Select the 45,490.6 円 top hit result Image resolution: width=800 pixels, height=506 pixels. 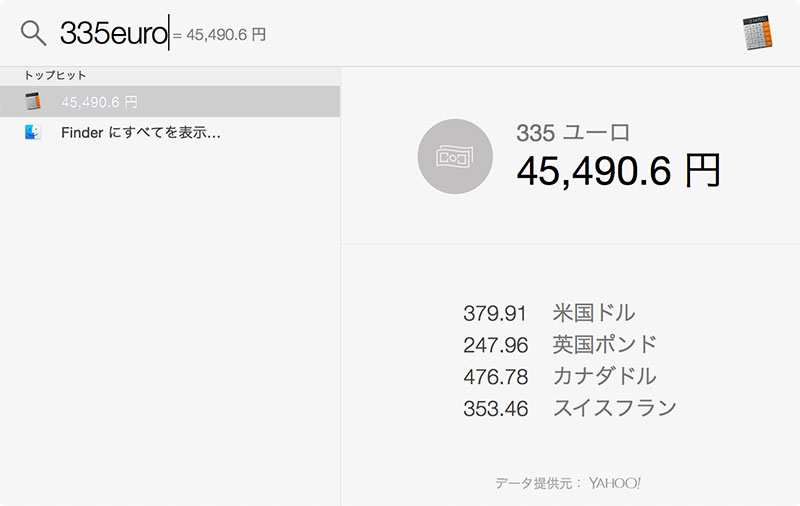coord(170,102)
